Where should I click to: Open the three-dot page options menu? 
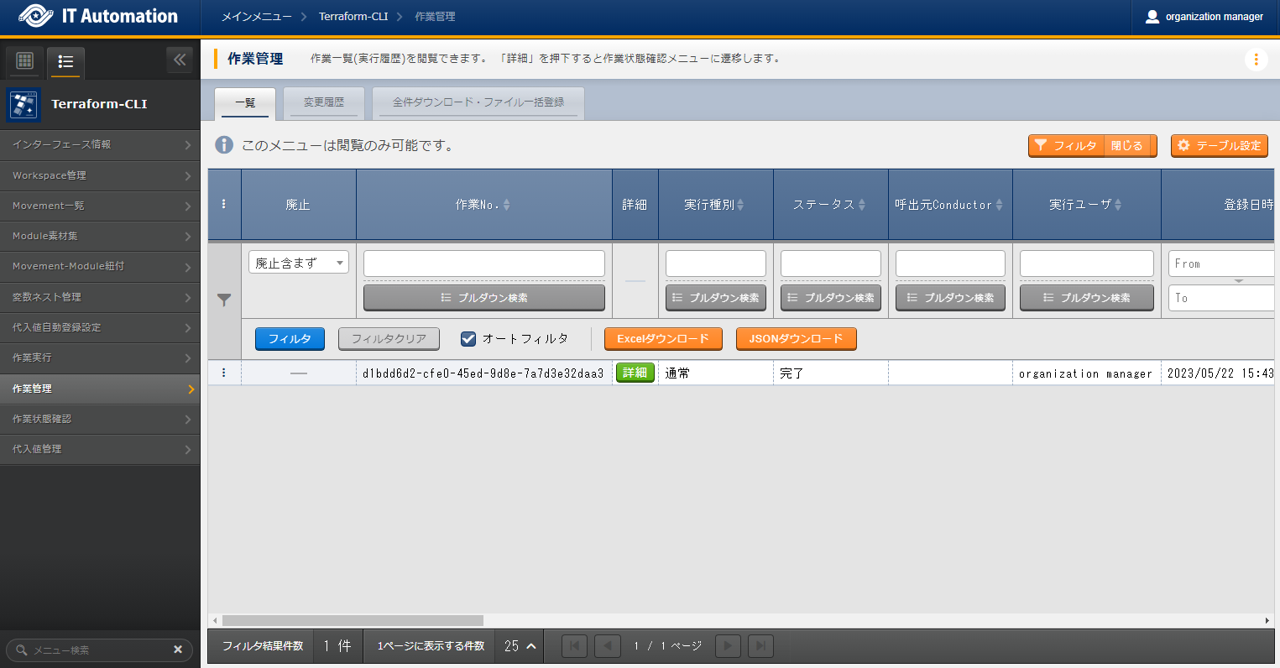click(x=1256, y=60)
